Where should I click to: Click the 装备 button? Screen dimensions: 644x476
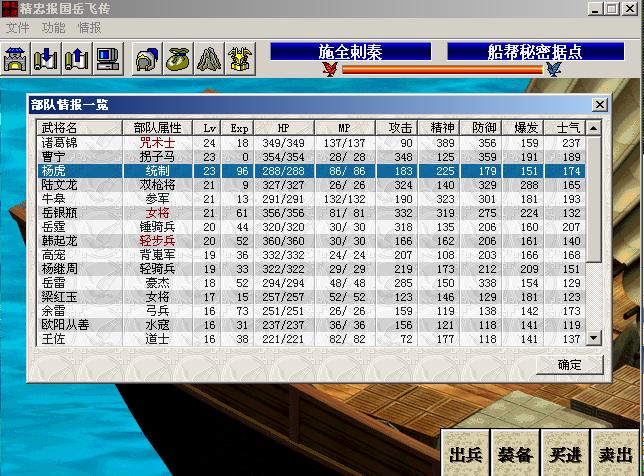pos(514,454)
